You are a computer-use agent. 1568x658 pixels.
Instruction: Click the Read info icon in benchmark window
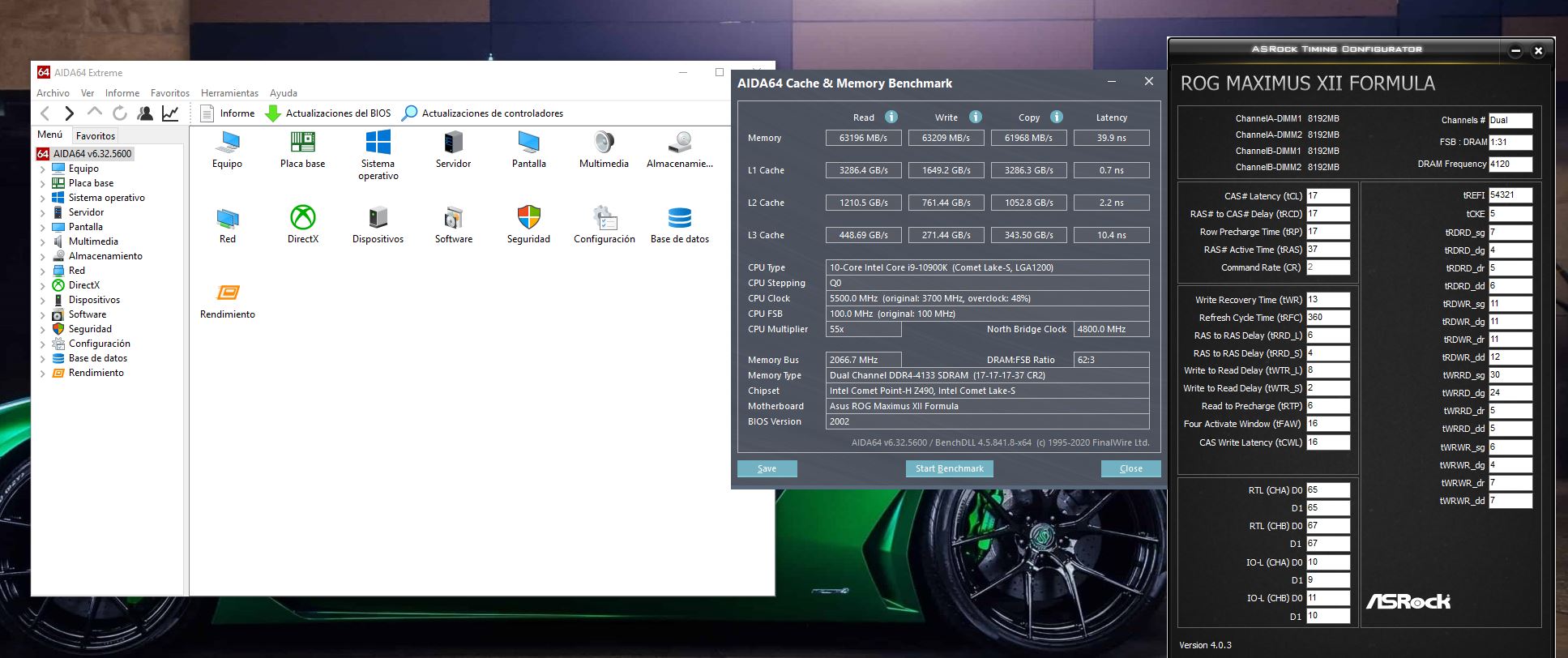(x=891, y=117)
